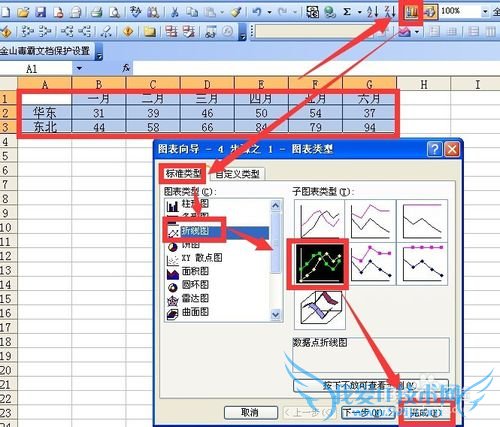Screen dimensions: 500x427
Task: Select the Format Painter brush icon
Action: (x=236, y=12)
